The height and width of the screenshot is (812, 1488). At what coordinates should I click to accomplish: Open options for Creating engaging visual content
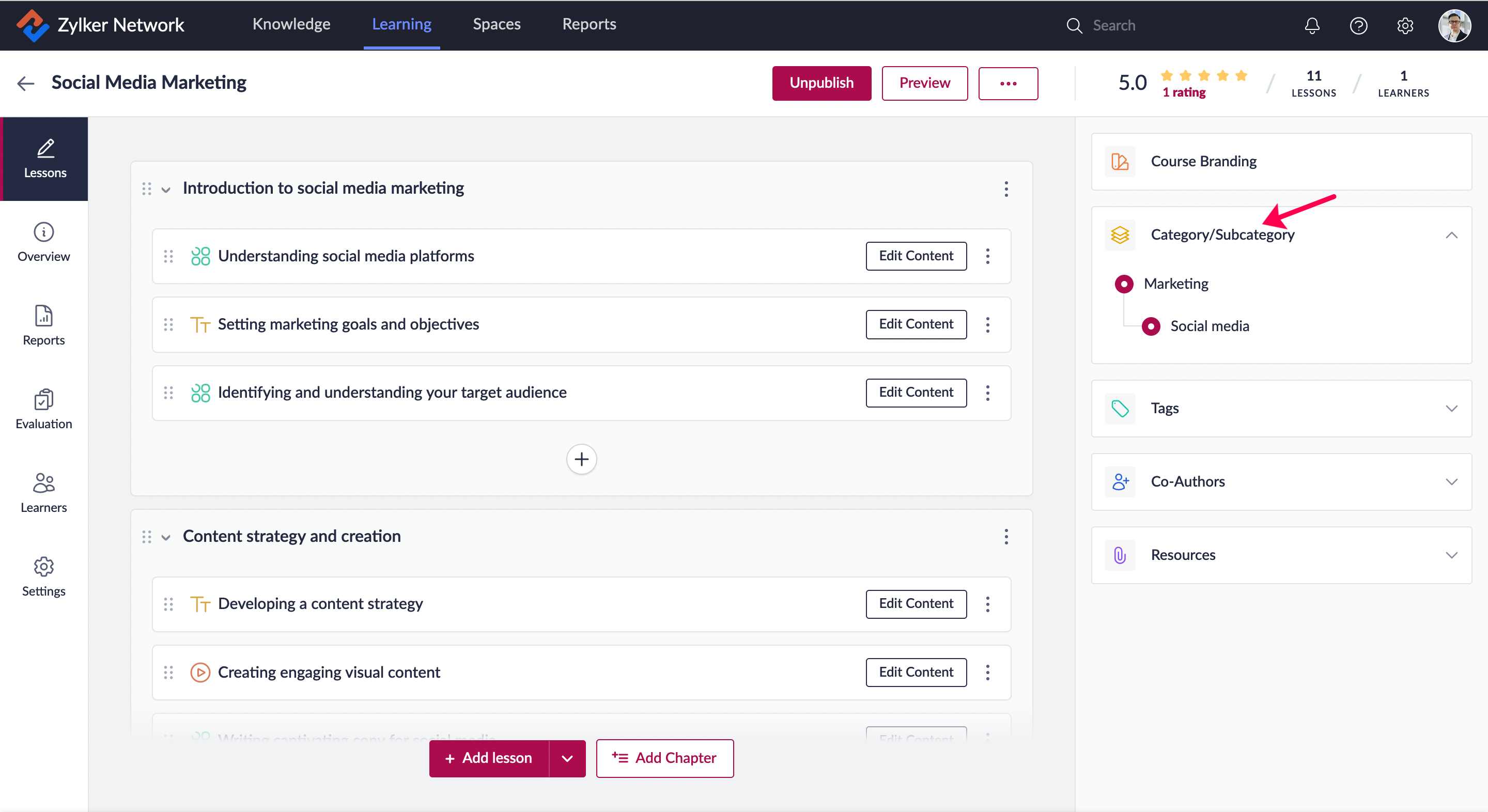point(987,672)
